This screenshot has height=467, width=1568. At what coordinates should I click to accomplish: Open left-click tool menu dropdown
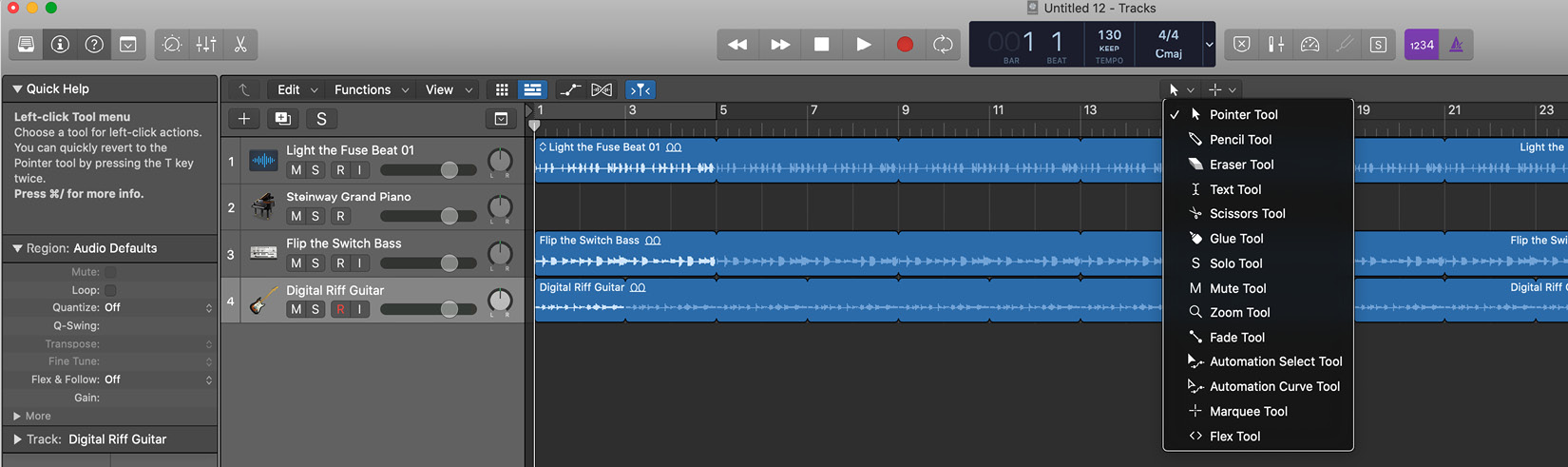pos(1181,89)
